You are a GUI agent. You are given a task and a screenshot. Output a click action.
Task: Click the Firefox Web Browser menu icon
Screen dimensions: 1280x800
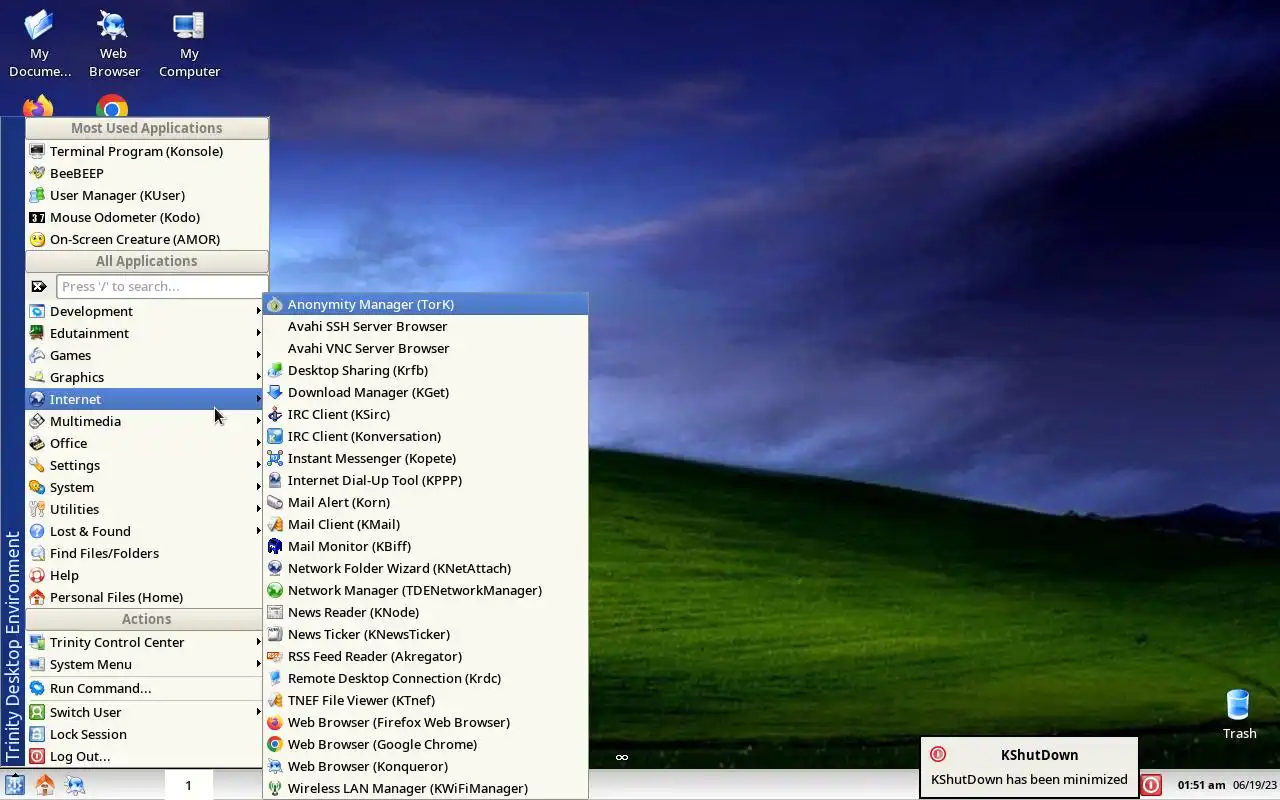pos(275,722)
